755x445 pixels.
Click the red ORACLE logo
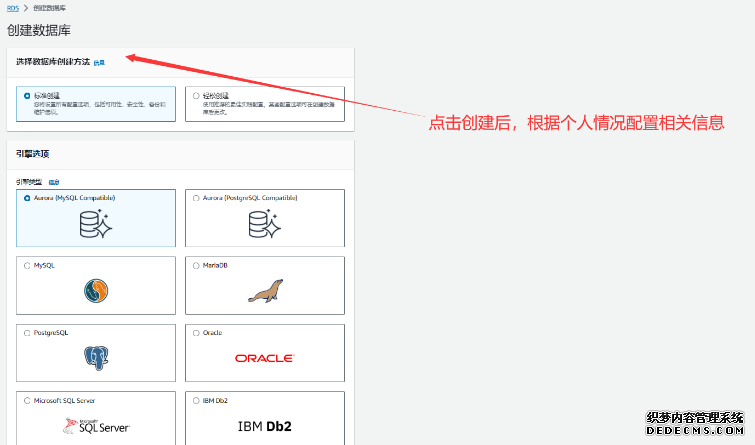(264, 357)
